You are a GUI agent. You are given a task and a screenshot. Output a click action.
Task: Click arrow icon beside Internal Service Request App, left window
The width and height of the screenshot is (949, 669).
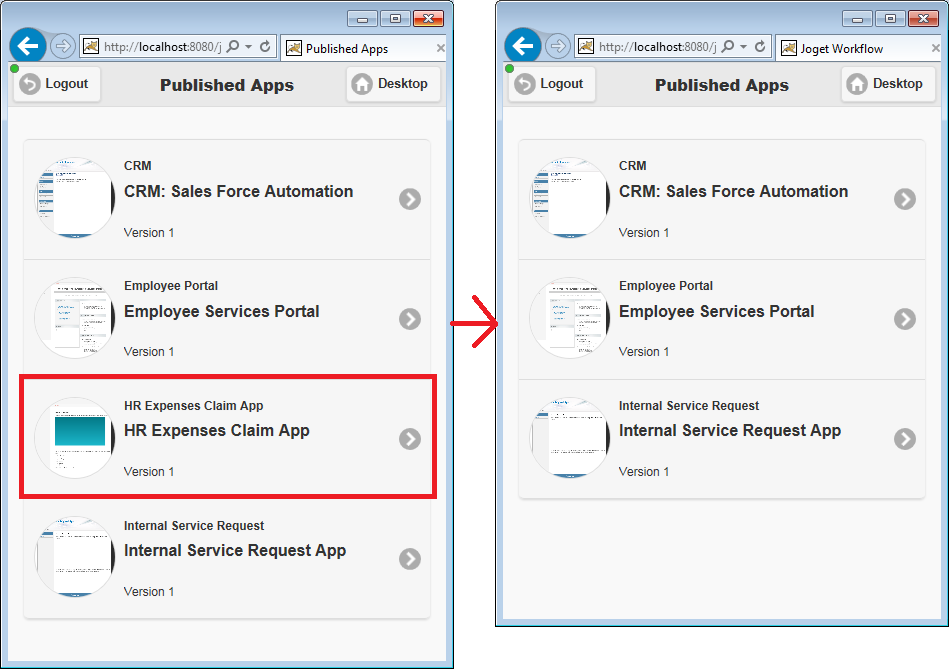[410, 559]
